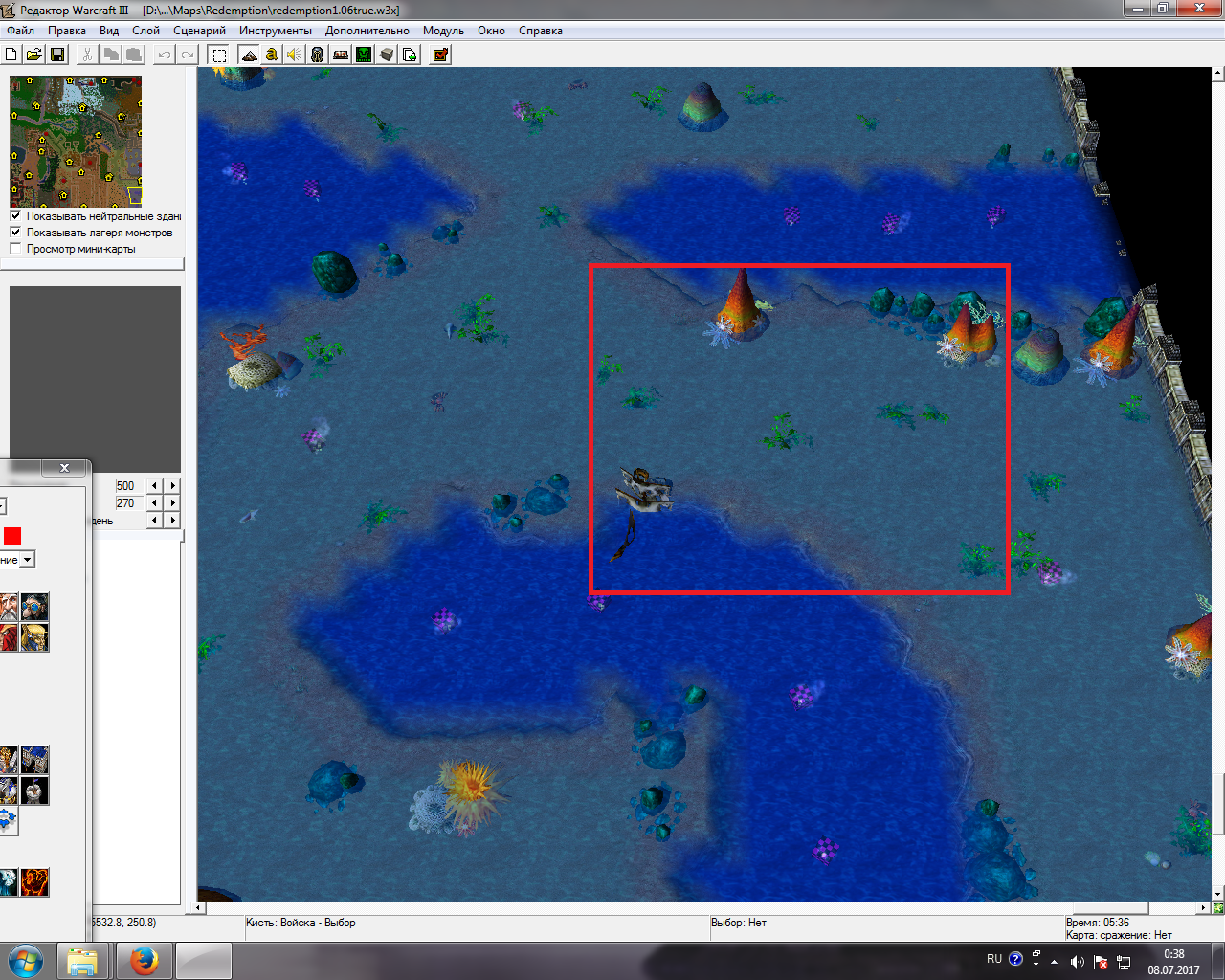
Task: Pick the red player color swatch
Action: click(x=12, y=536)
